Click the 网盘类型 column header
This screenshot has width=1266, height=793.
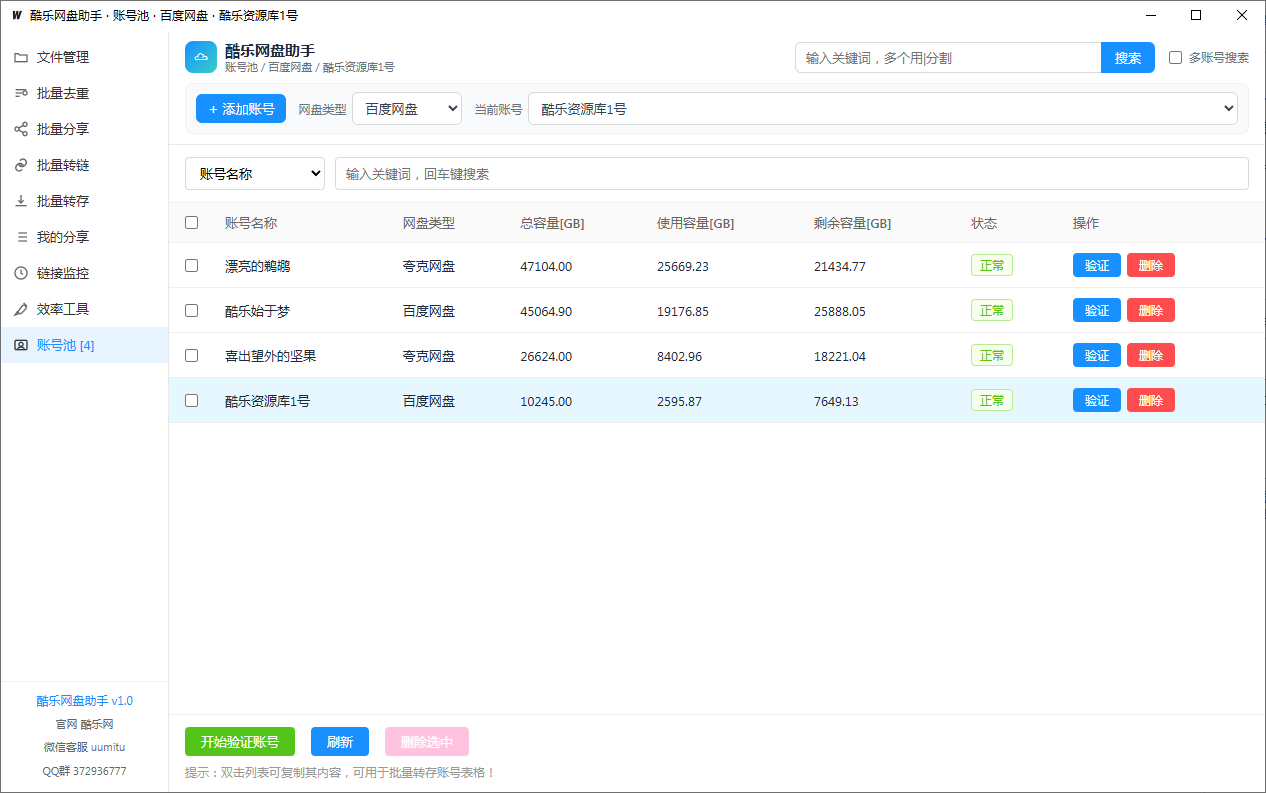point(429,224)
